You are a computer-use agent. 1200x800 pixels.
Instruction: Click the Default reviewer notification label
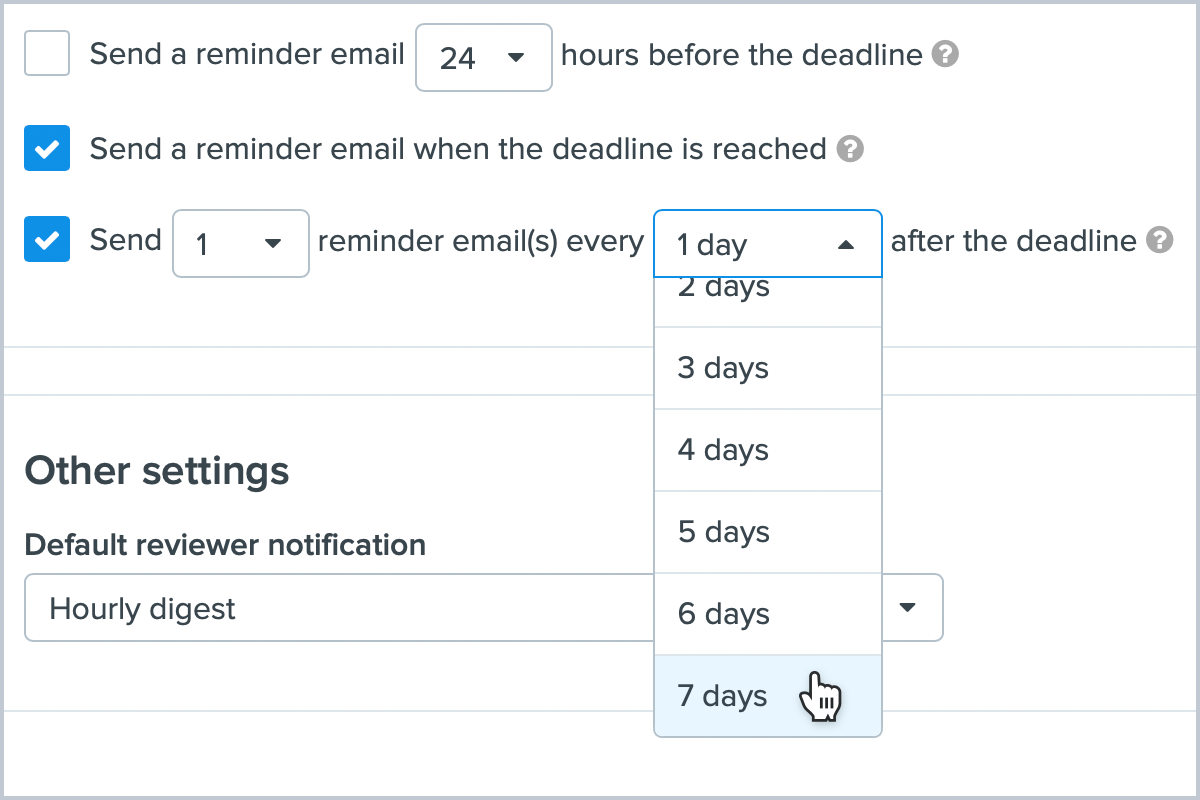tap(225, 545)
